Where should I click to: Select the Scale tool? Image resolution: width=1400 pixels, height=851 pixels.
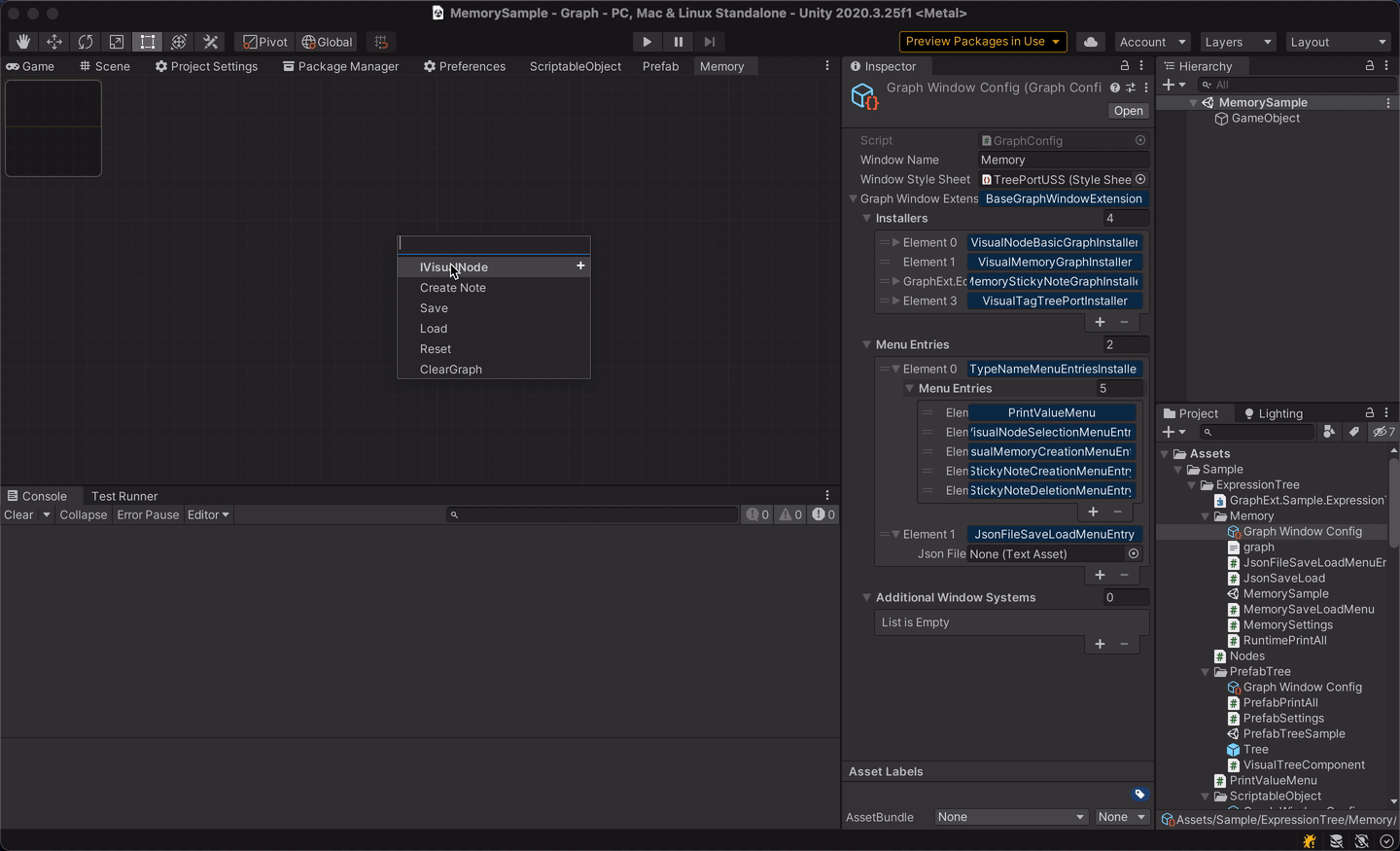[x=117, y=42]
